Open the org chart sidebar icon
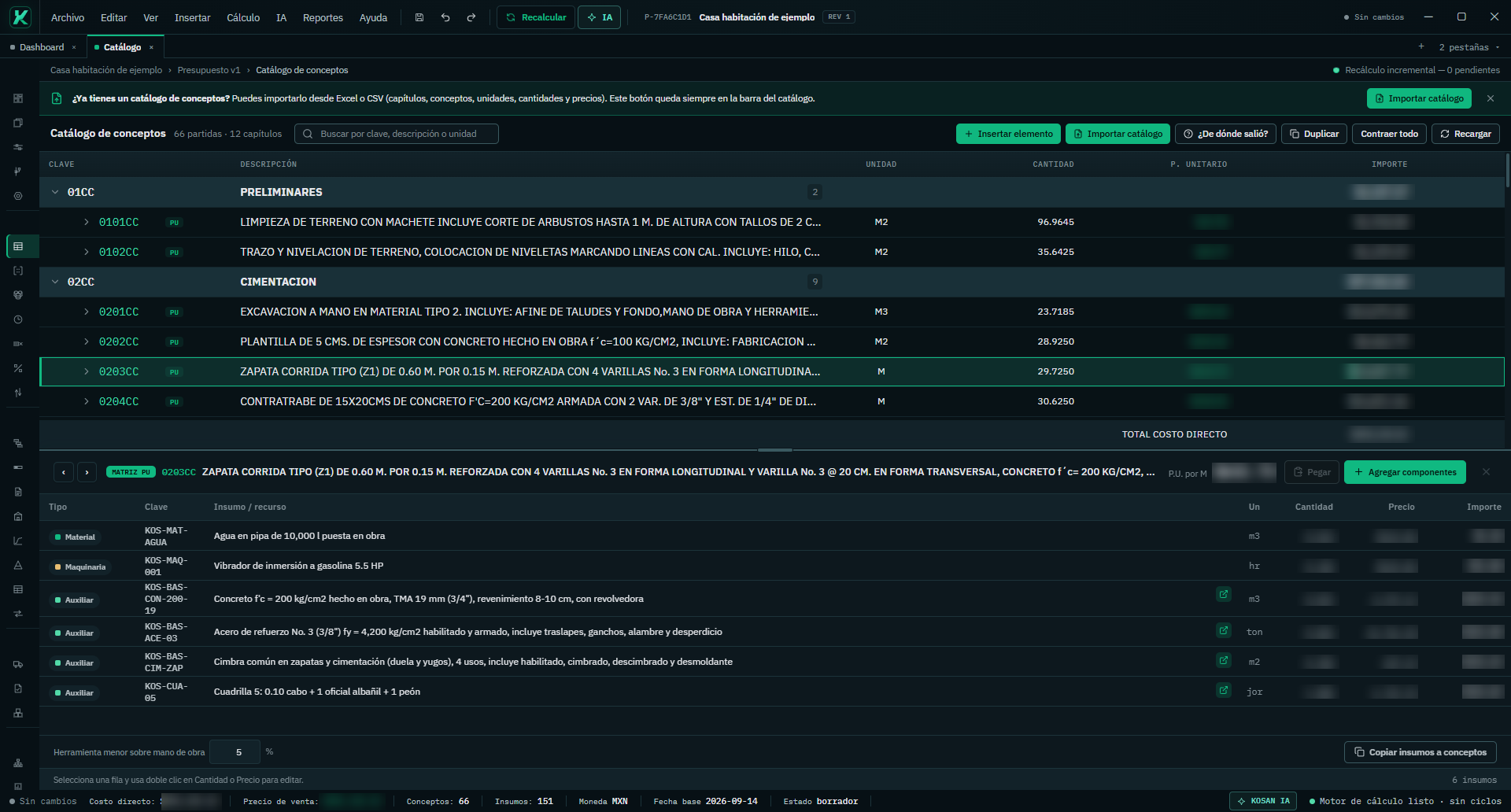This screenshot has height=812, width=1511. [18, 763]
